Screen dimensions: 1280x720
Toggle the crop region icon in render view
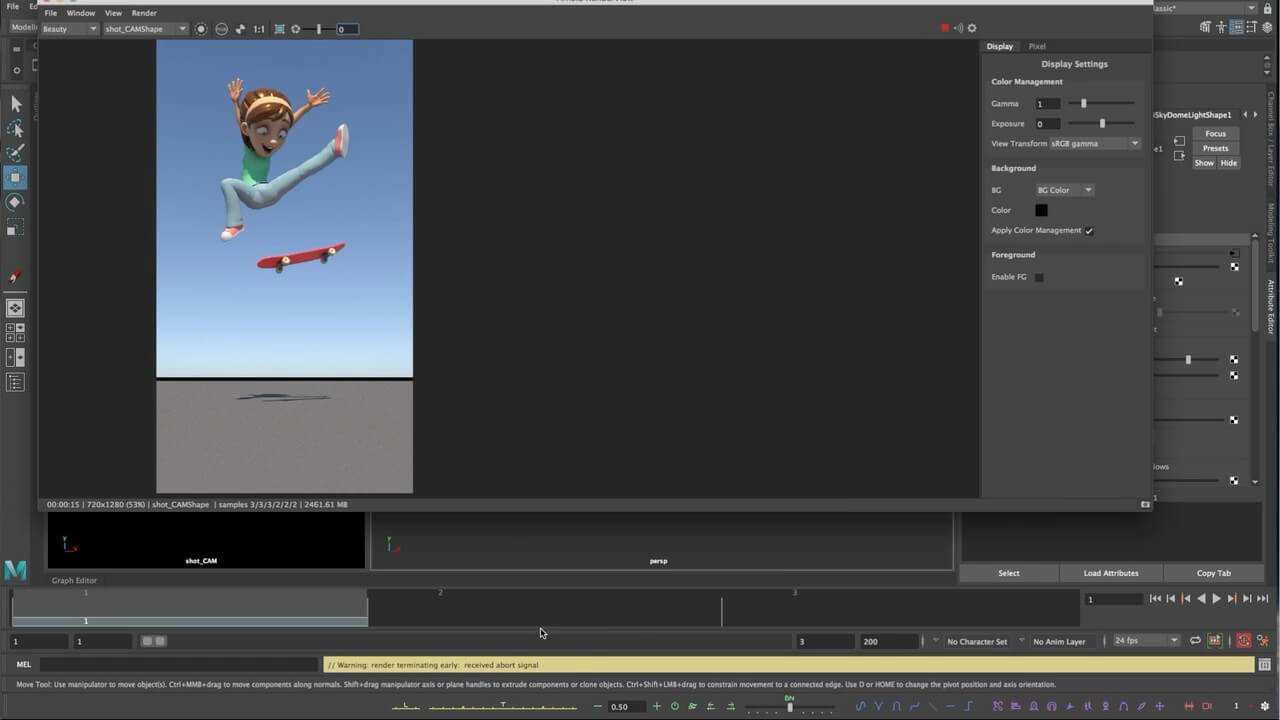pyautogui.click(x=279, y=29)
